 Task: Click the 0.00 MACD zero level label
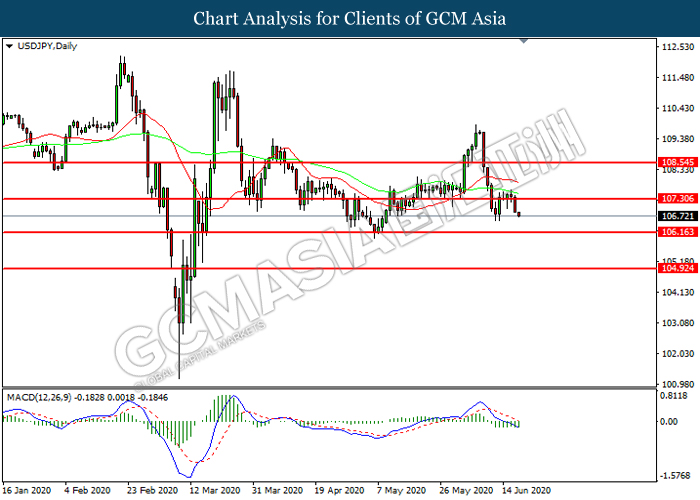click(x=668, y=421)
